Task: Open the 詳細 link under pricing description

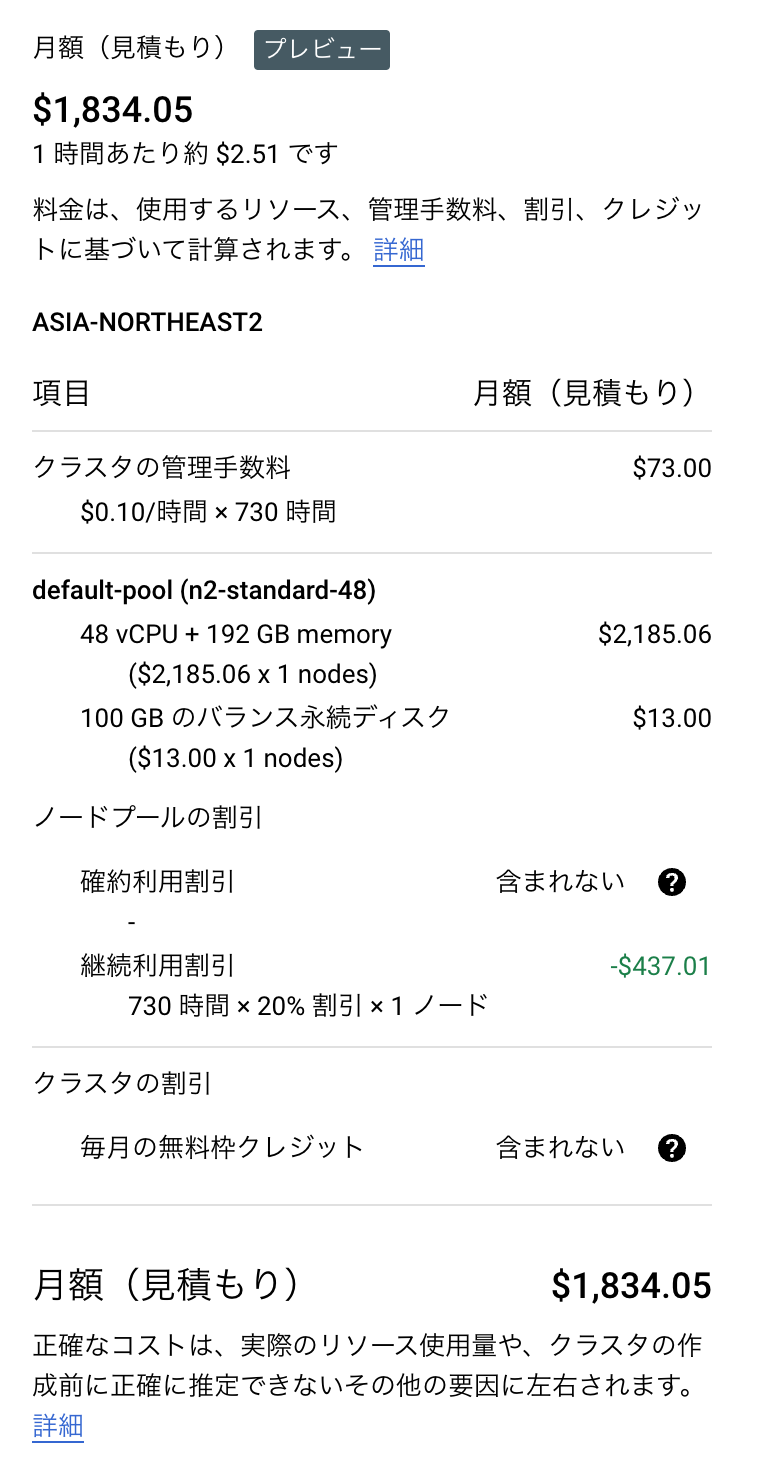Action: pyautogui.click(x=399, y=250)
